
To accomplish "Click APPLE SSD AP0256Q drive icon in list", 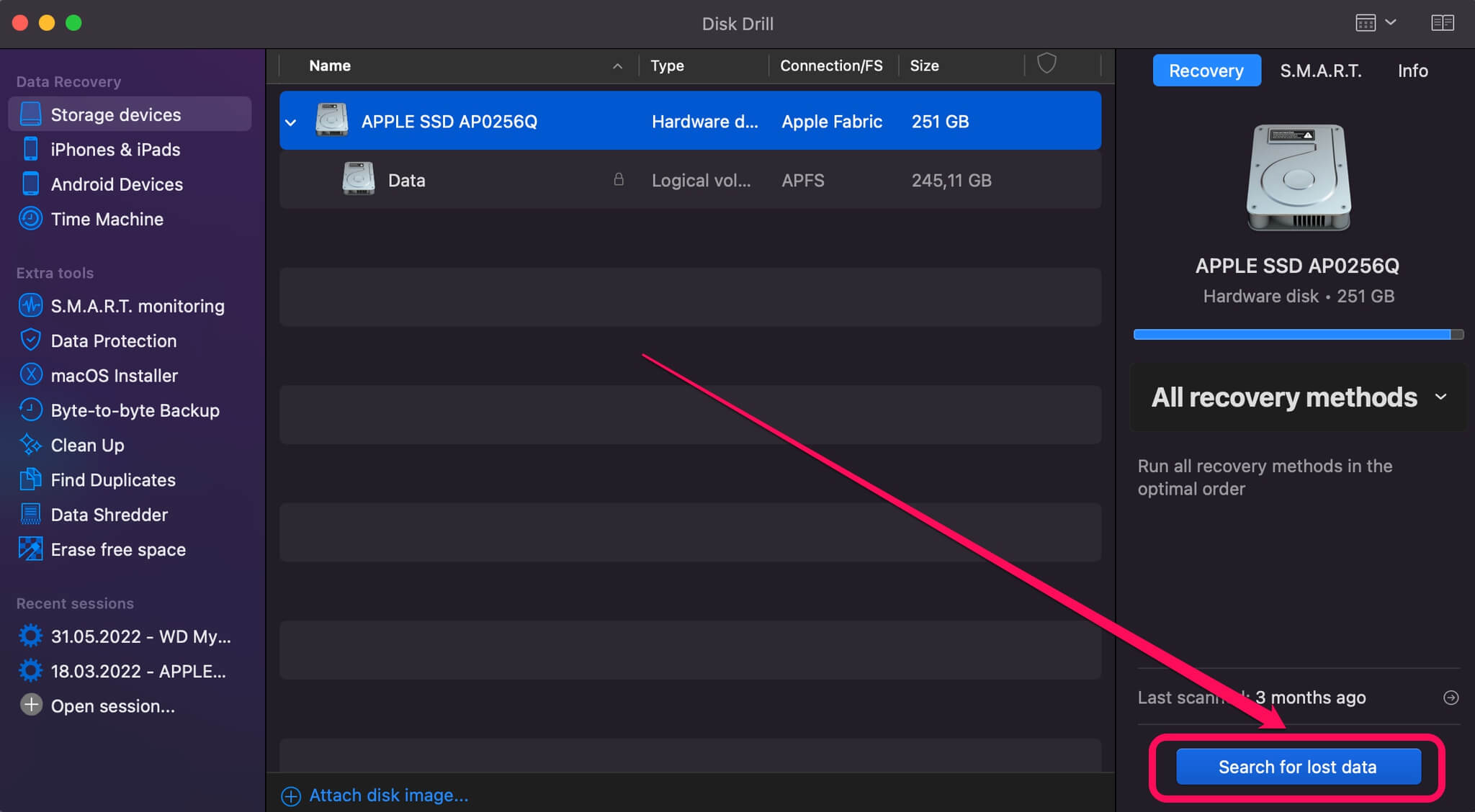I will point(332,120).
